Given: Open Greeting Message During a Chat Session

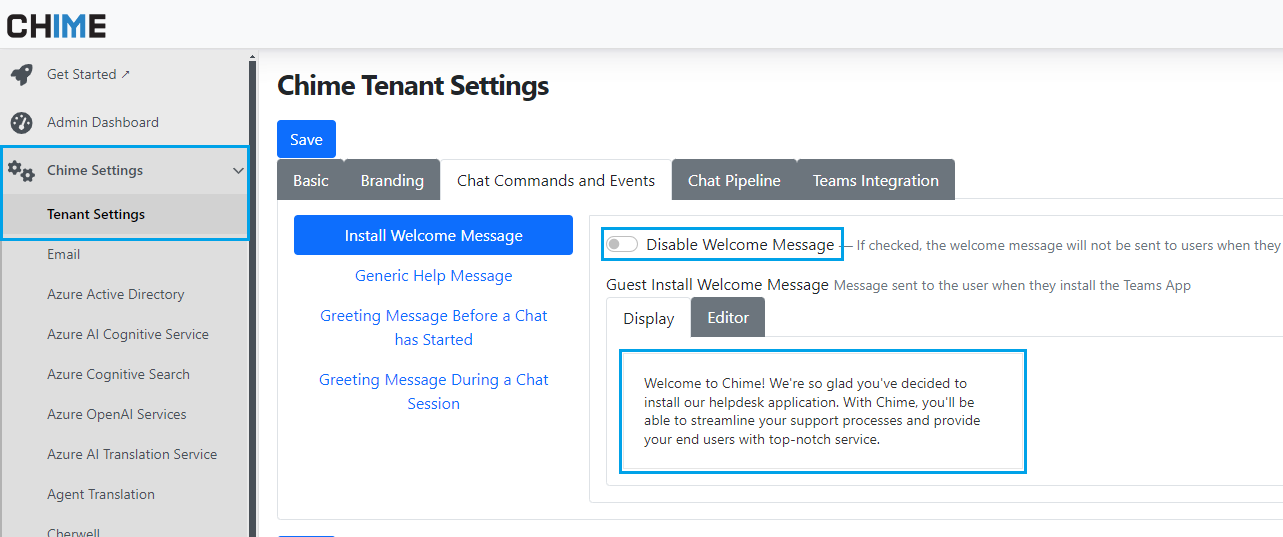Looking at the screenshot, I should (433, 392).
